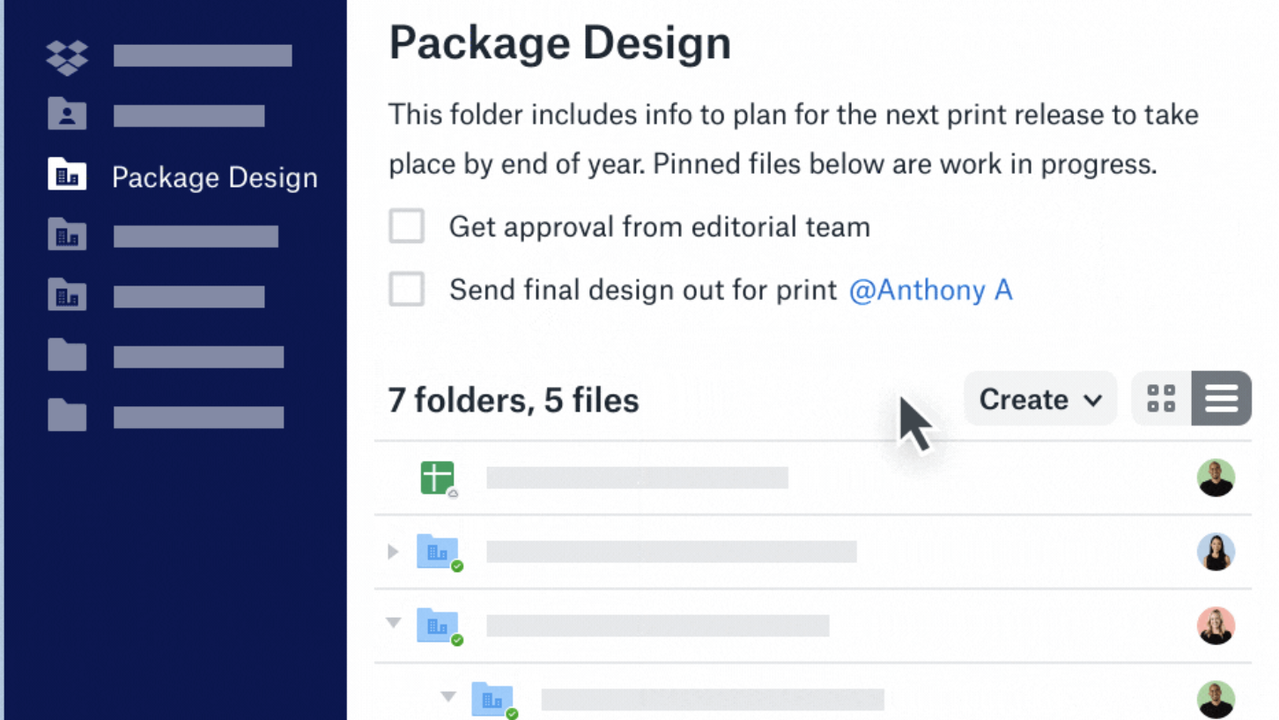Collapse the nested subfolder arrow
The image size is (1279, 720).
click(448, 696)
